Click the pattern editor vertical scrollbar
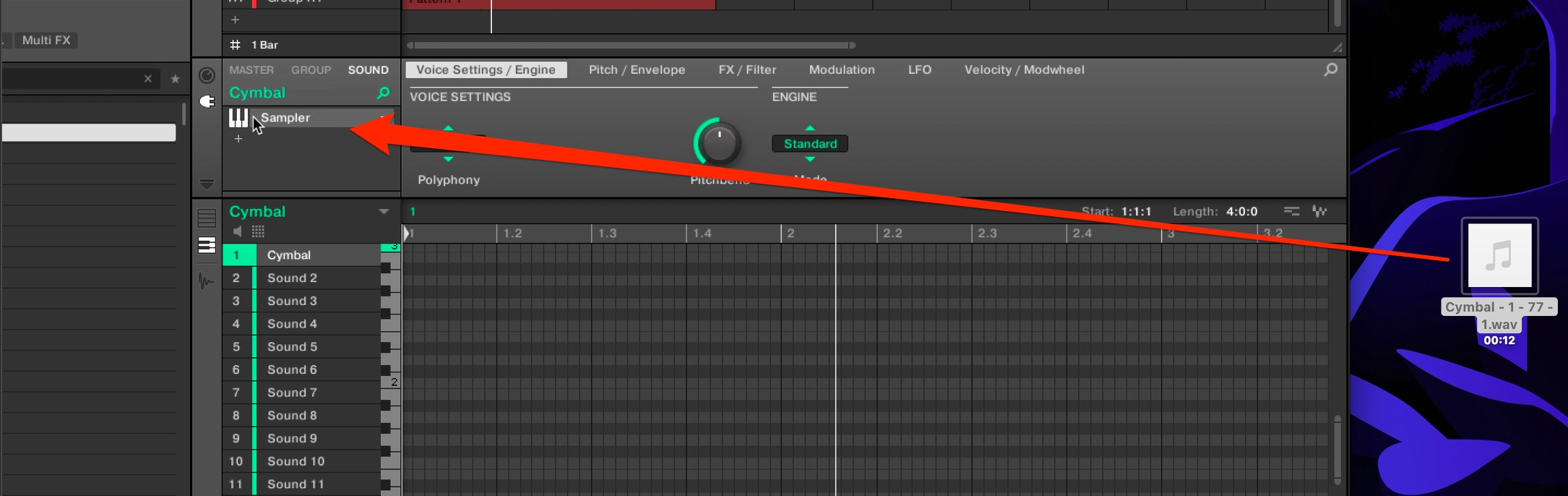The image size is (1568, 496). pyautogui.click(x=1337, y=450)
